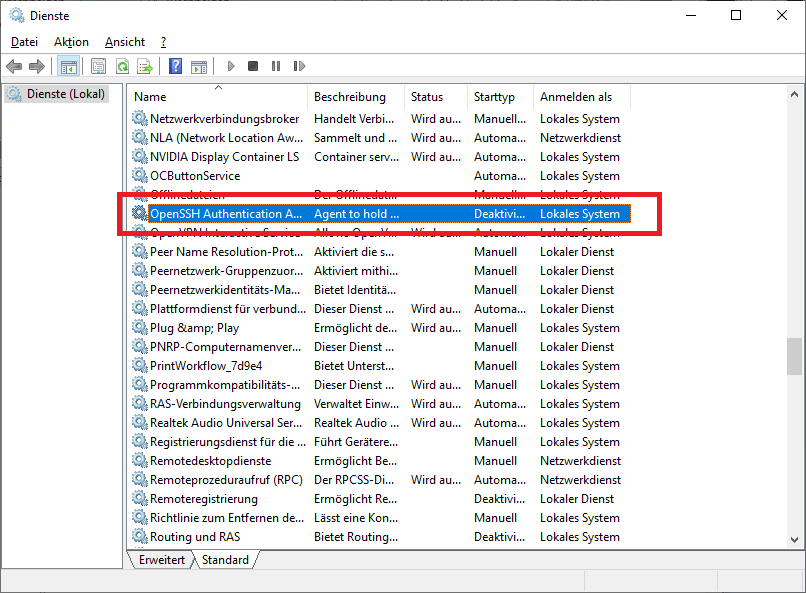Open the Datei menu
This screenshot has height=593, width=806.
pyautogui.click(x=24, y=42)
